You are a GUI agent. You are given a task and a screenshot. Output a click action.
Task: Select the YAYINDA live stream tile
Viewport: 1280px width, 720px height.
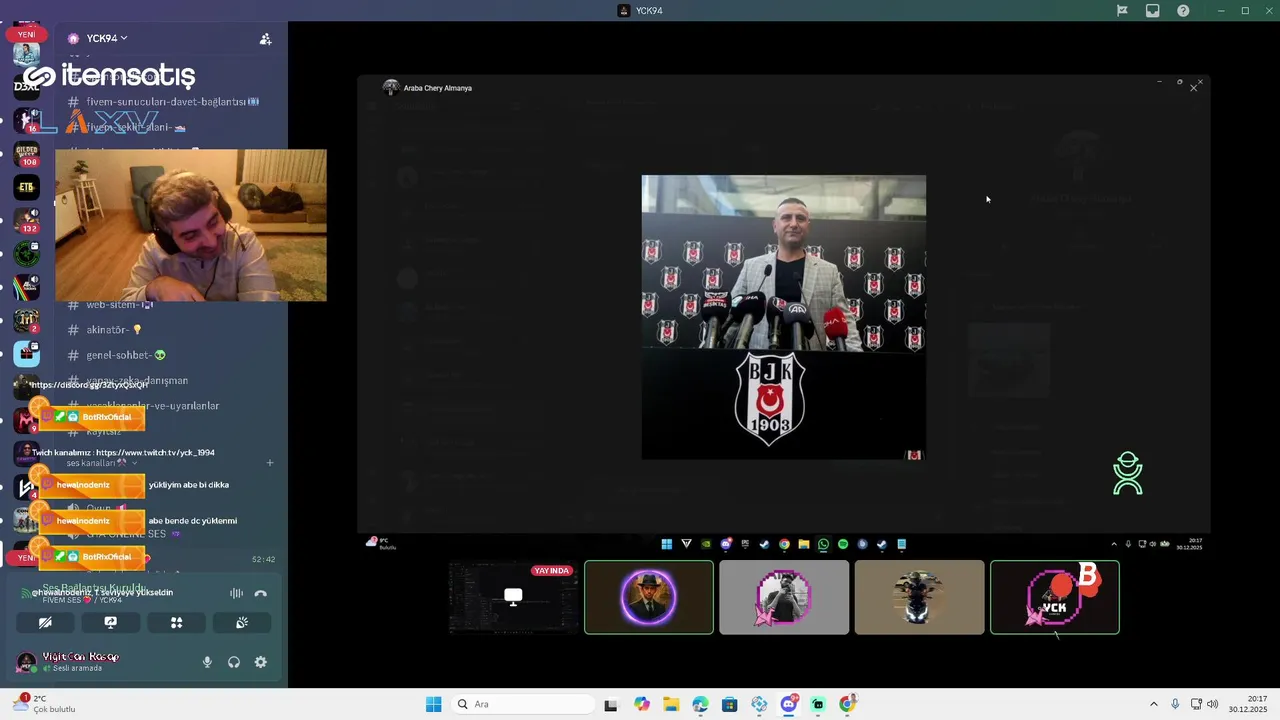click(513, 597)
